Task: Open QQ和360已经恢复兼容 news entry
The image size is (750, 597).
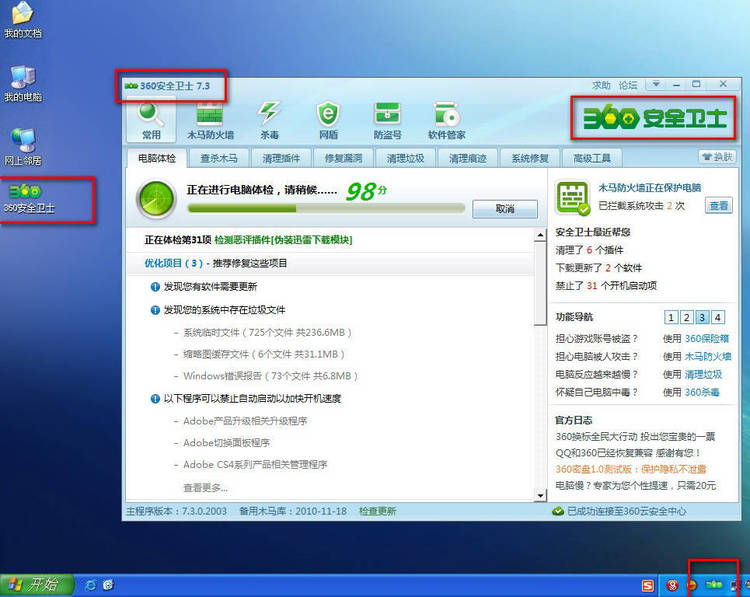Action: pos(628,453)
